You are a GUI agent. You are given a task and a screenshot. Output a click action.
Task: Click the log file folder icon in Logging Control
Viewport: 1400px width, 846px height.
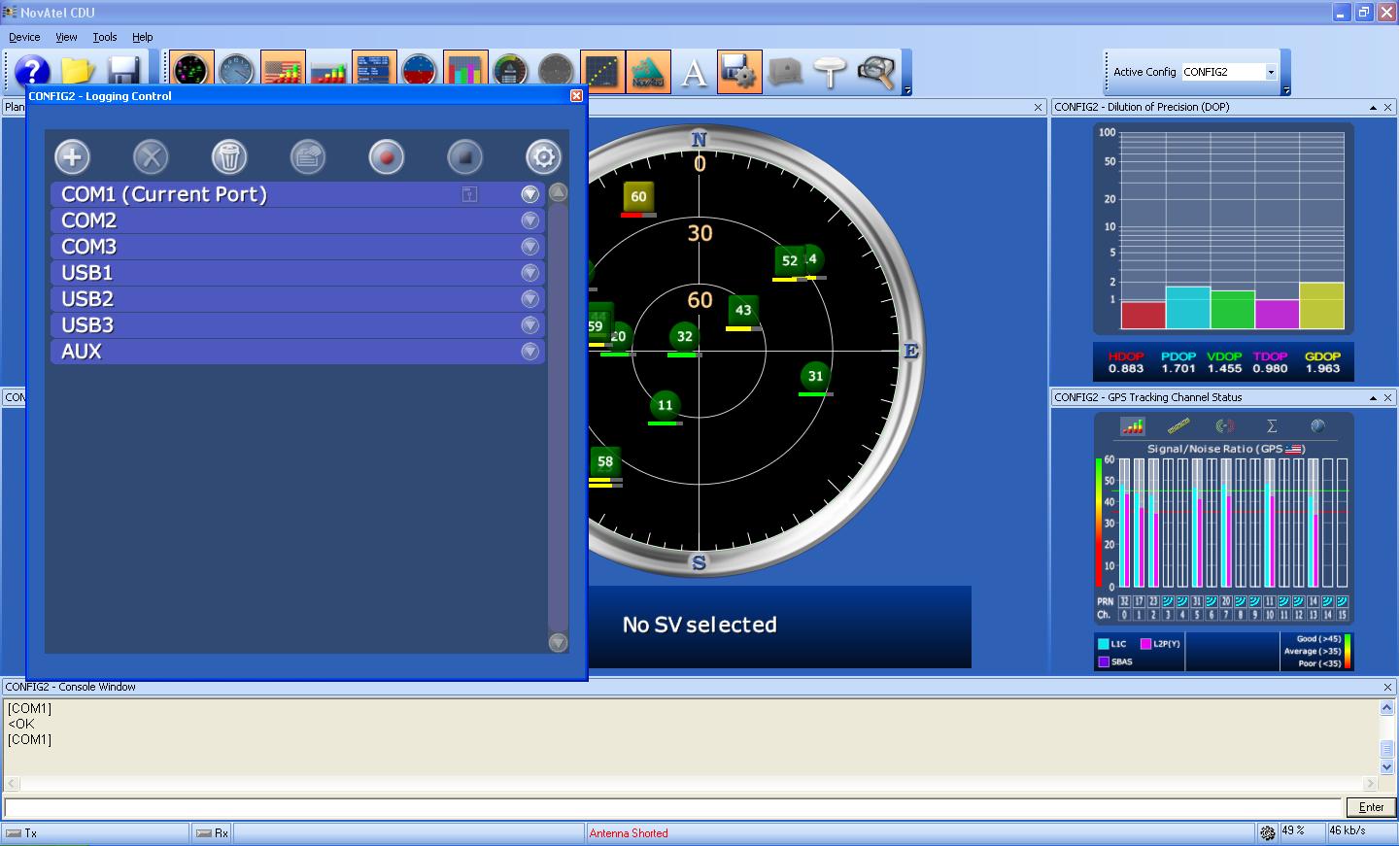(x=308, y=156)
